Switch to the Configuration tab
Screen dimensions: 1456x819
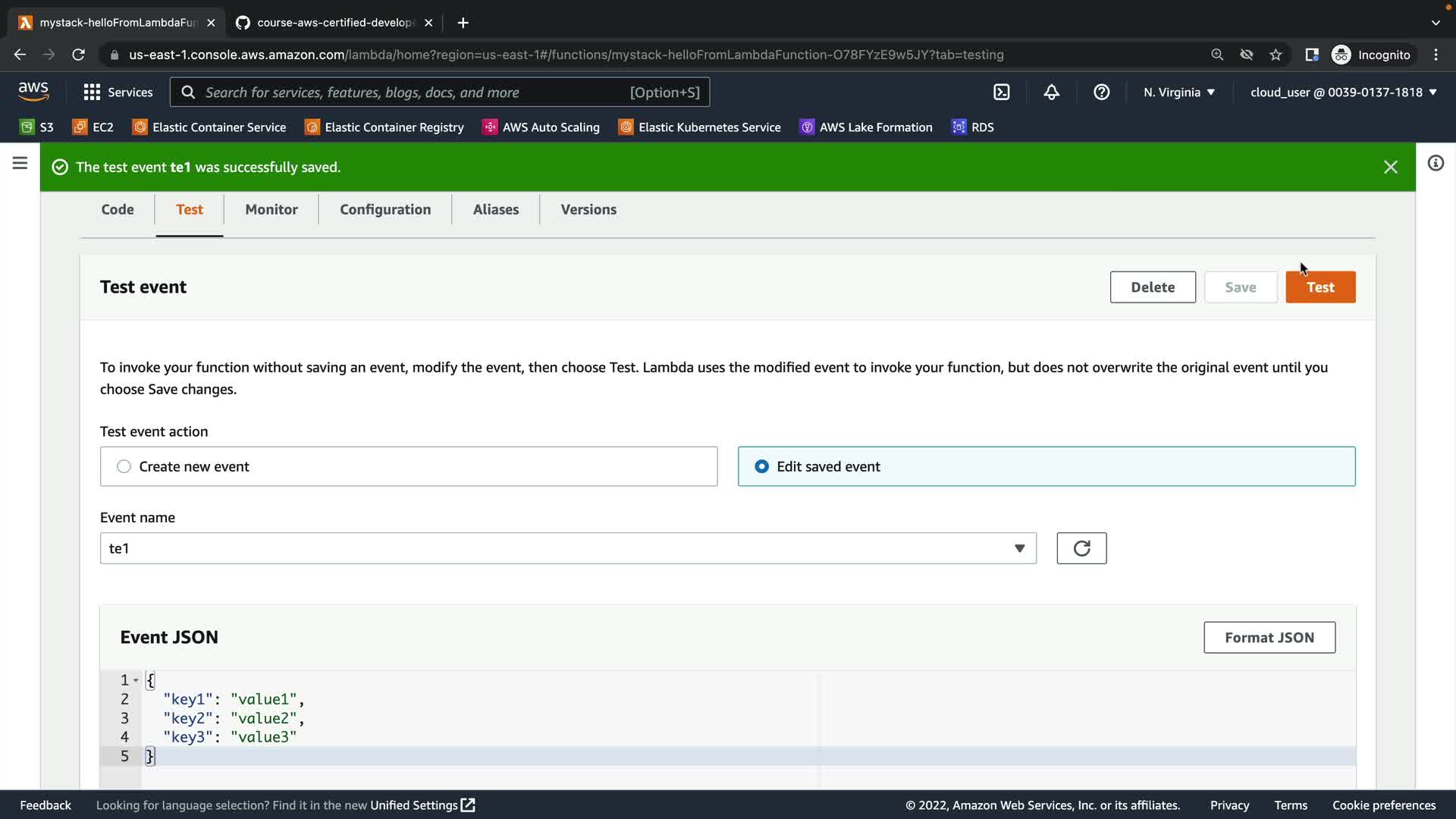tap(385, 209)
